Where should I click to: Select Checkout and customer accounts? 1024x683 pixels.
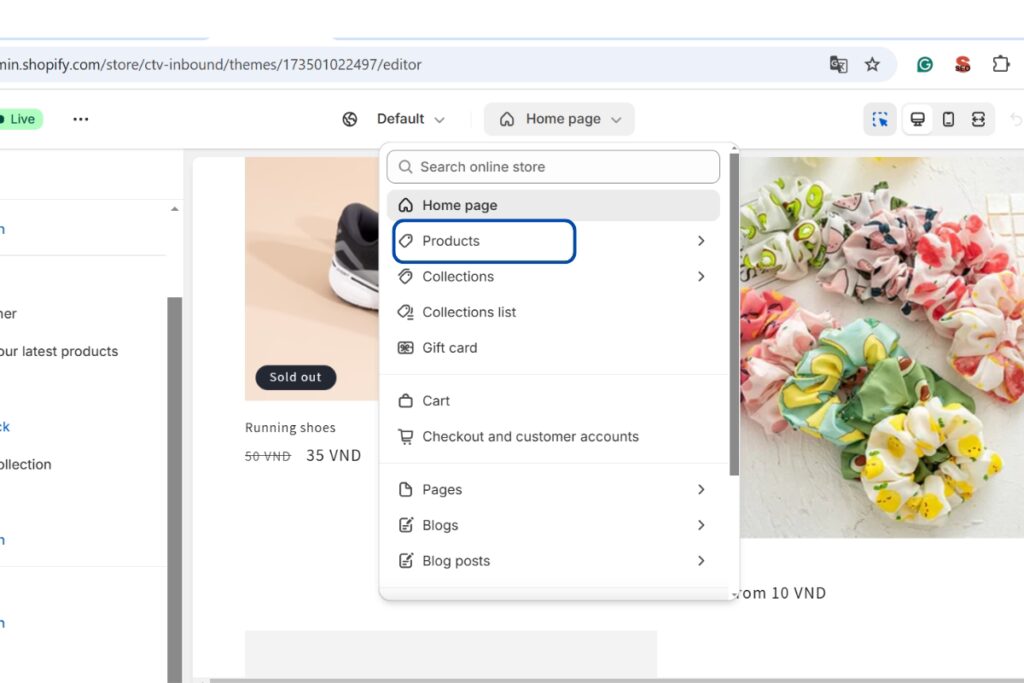[553, 436]
